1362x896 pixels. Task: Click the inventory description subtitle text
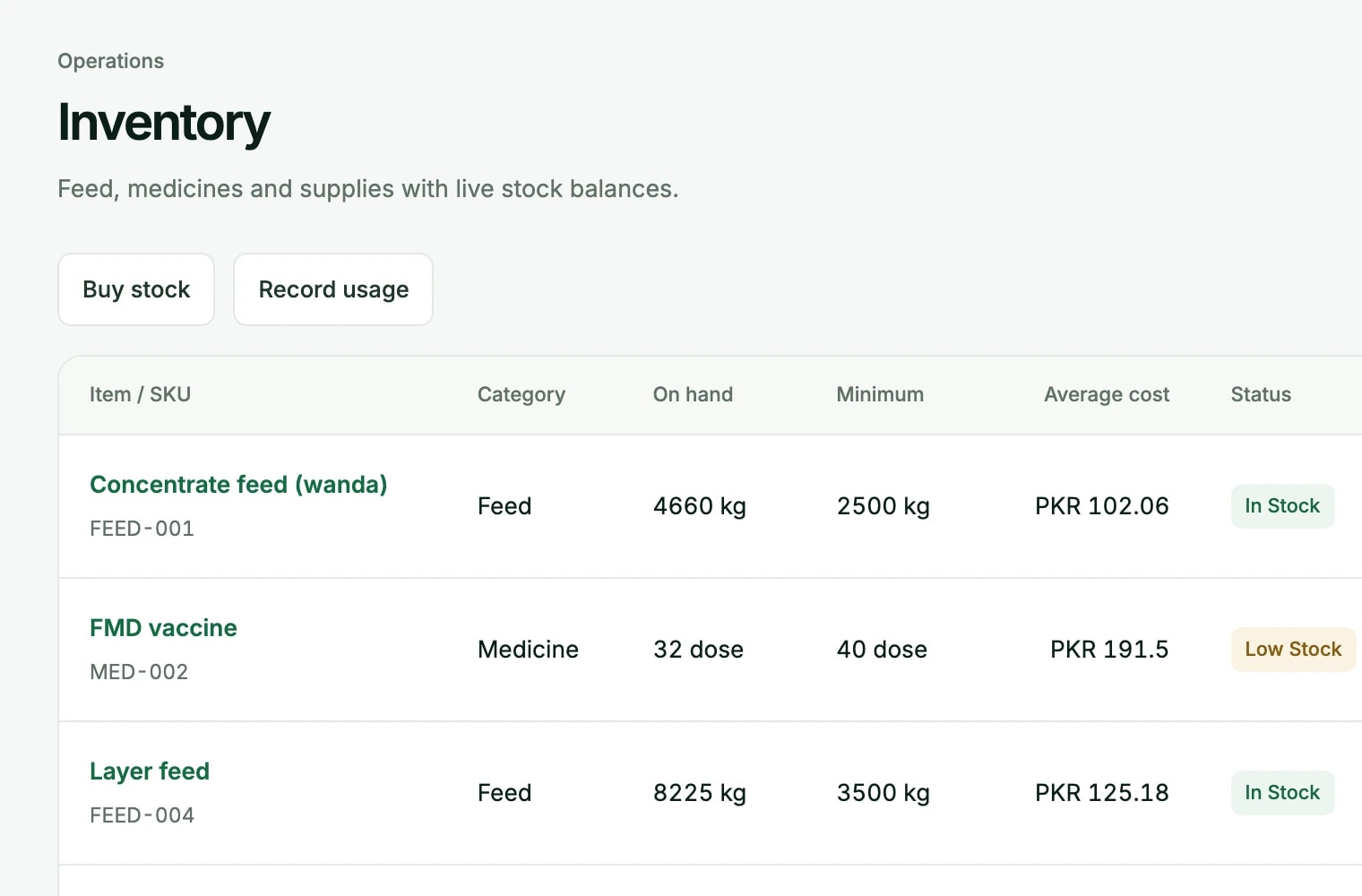pyautogui.click(x=368, y=189)
